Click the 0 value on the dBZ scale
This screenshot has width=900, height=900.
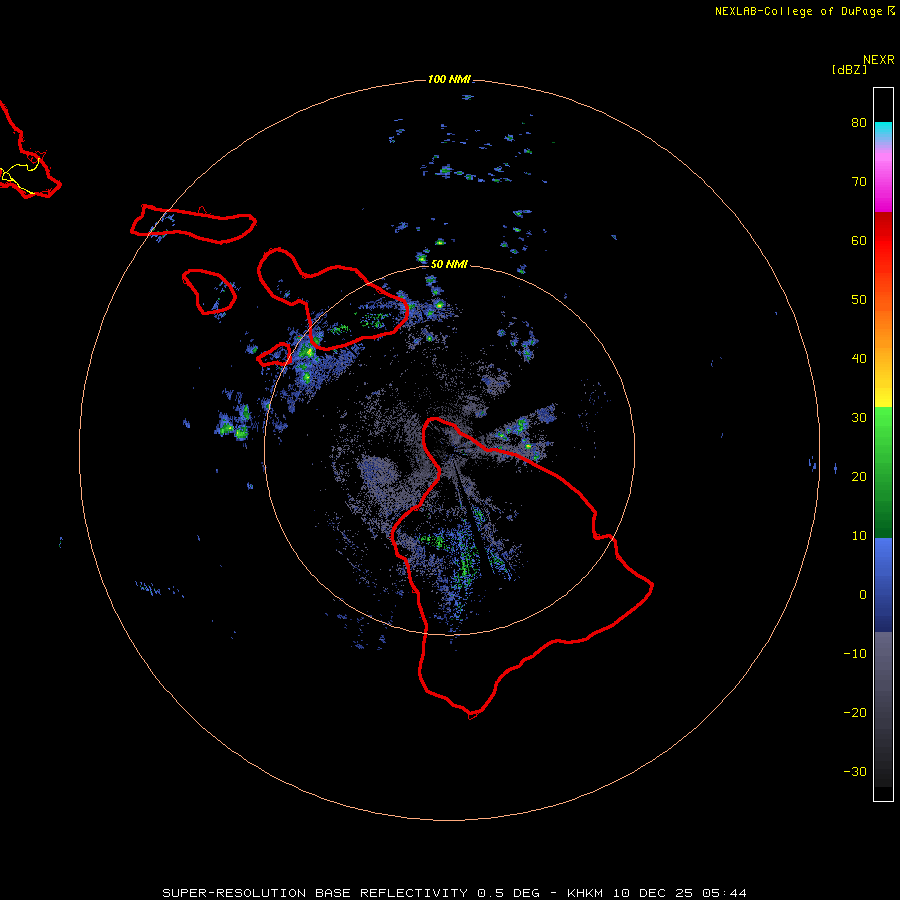(863, 595)
